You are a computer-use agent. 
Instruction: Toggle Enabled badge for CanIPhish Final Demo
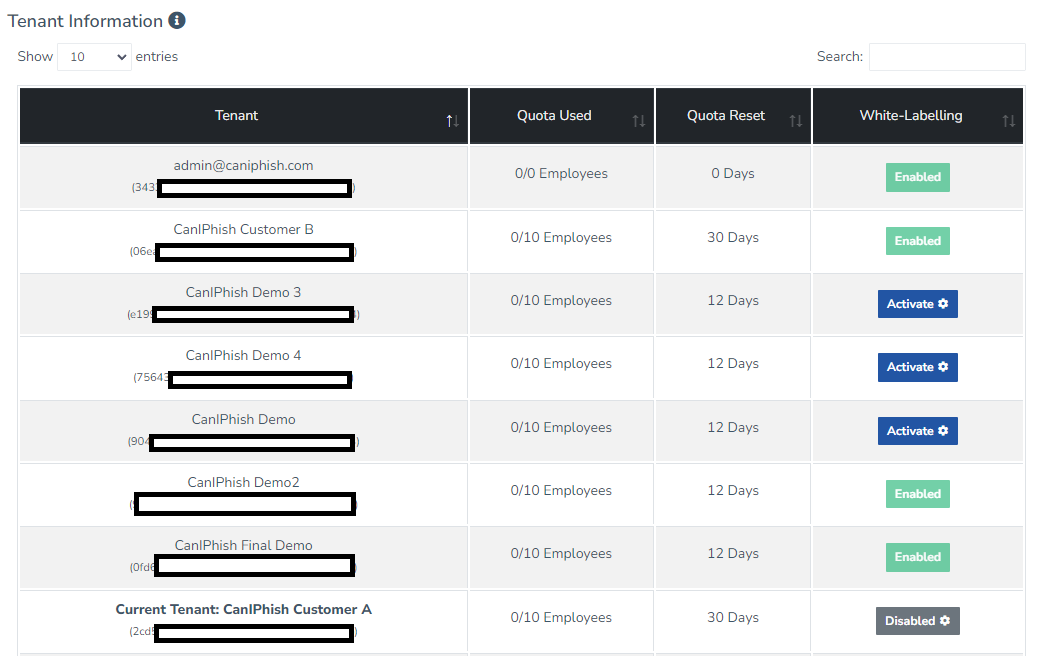coord(917,557)
